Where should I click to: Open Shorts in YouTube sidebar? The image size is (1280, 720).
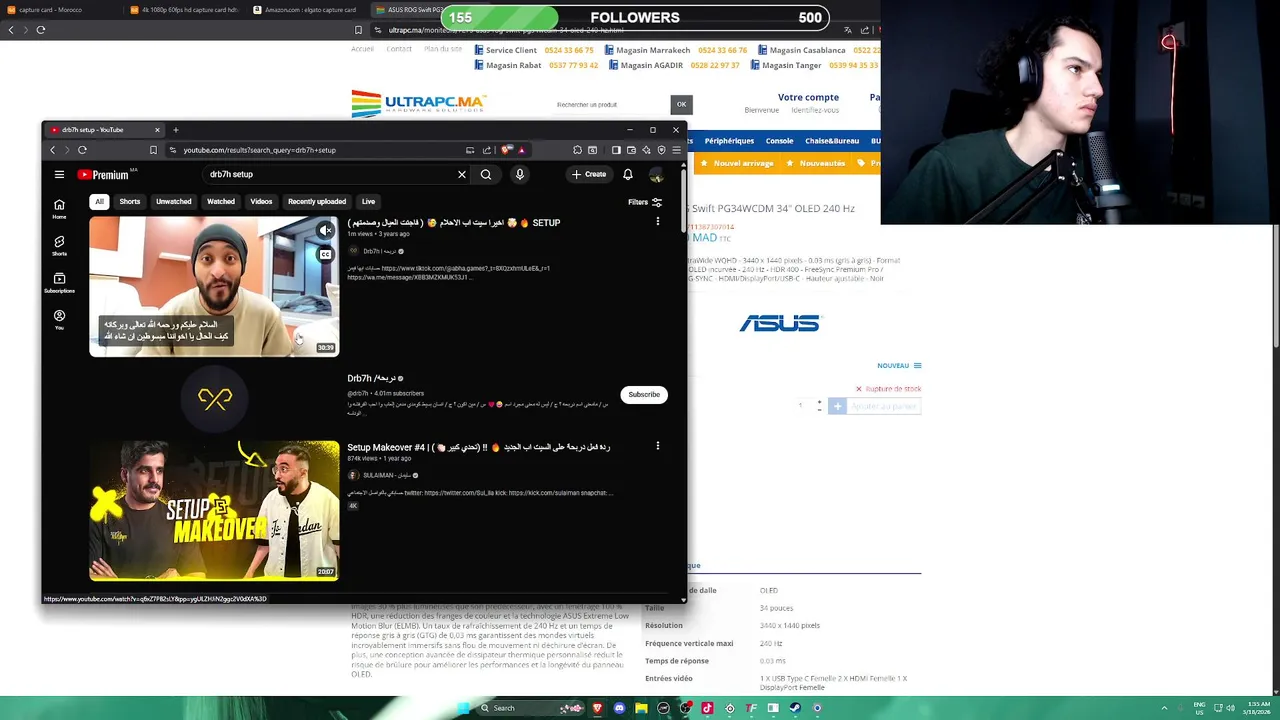pyautogui.click(x=59, y=245)
